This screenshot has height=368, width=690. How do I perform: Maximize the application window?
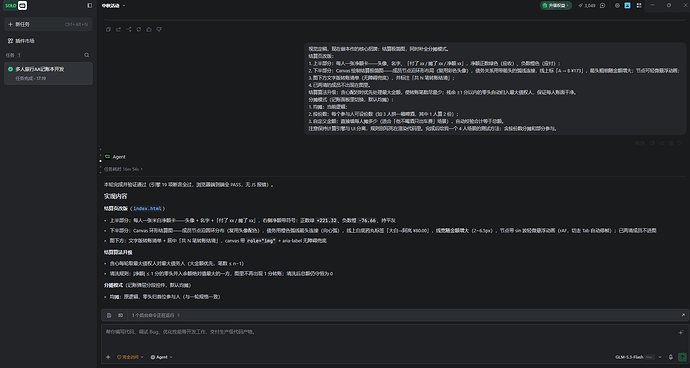click(669, 5)
